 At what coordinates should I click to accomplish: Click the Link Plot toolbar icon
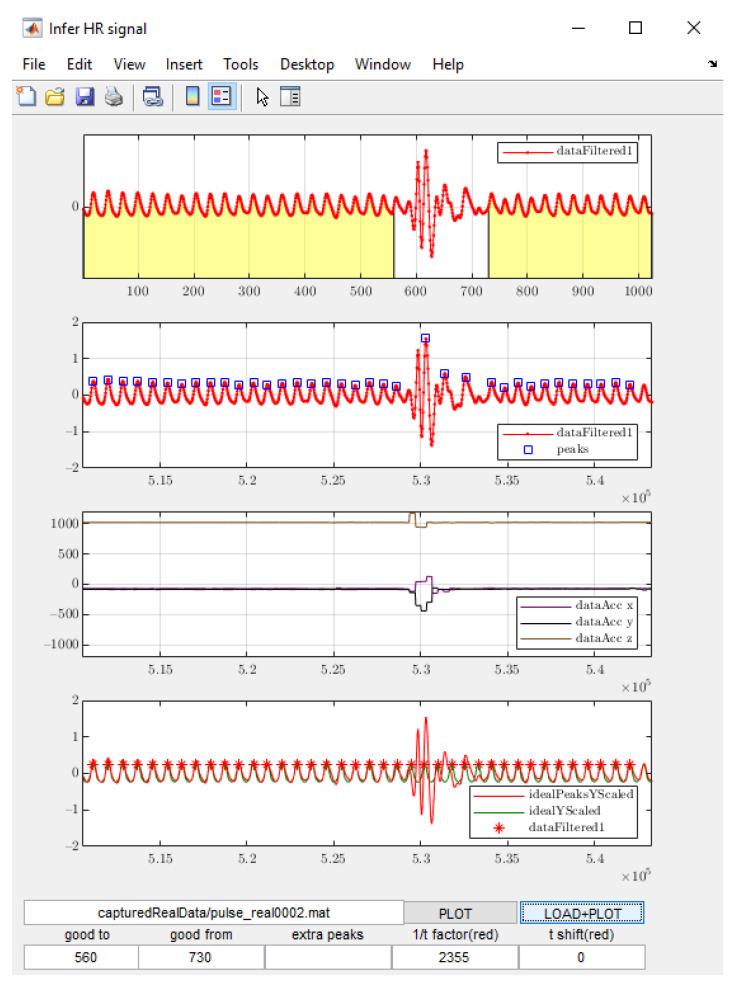tap(153, 96)
